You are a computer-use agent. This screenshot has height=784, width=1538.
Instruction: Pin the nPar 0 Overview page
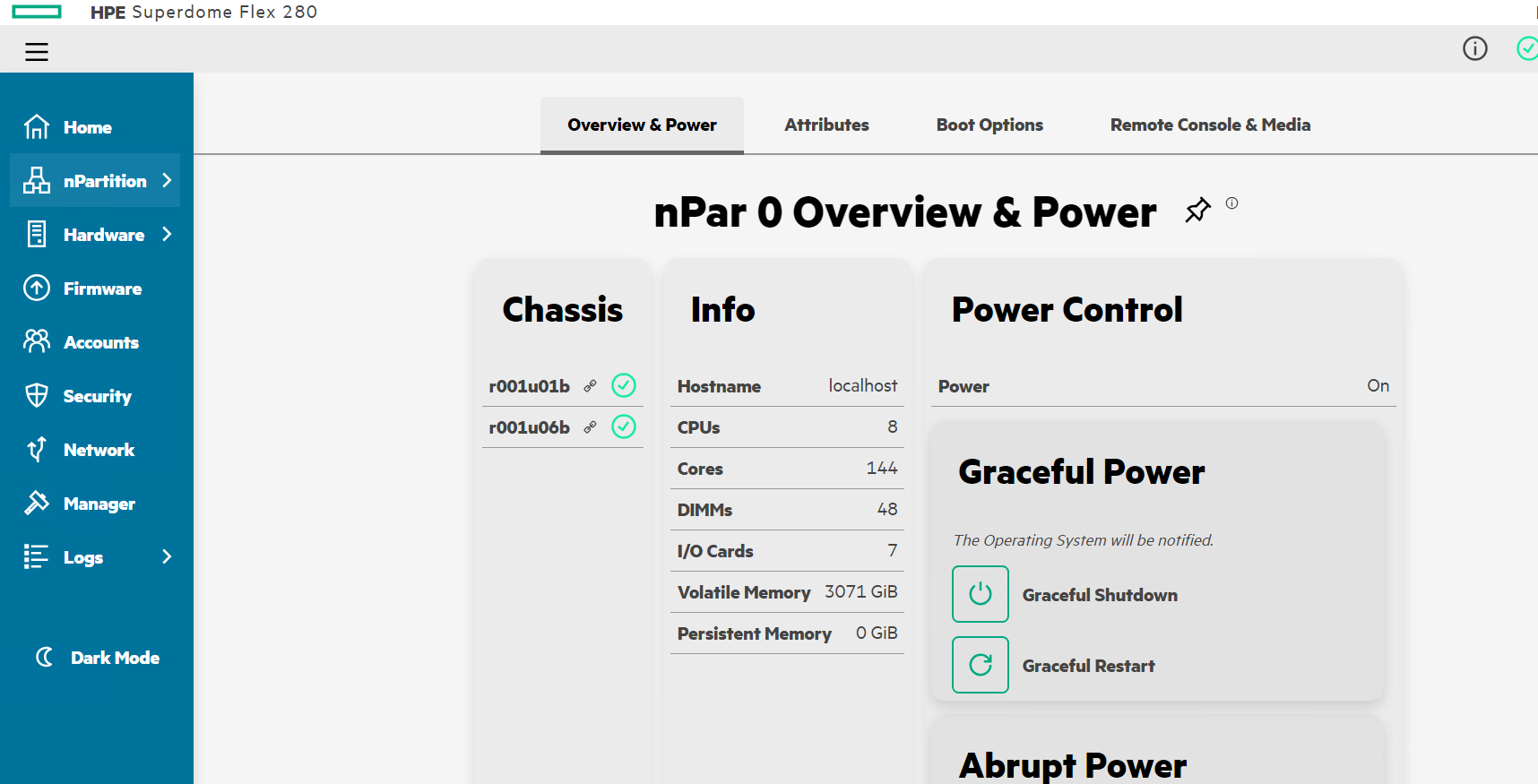(x=1197, y=211)
